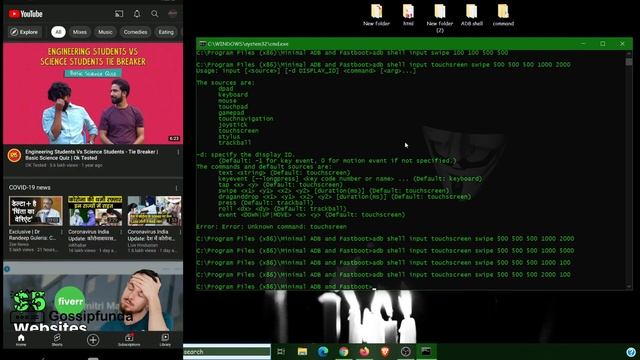Open the command desktop folder

pos(503,15)
